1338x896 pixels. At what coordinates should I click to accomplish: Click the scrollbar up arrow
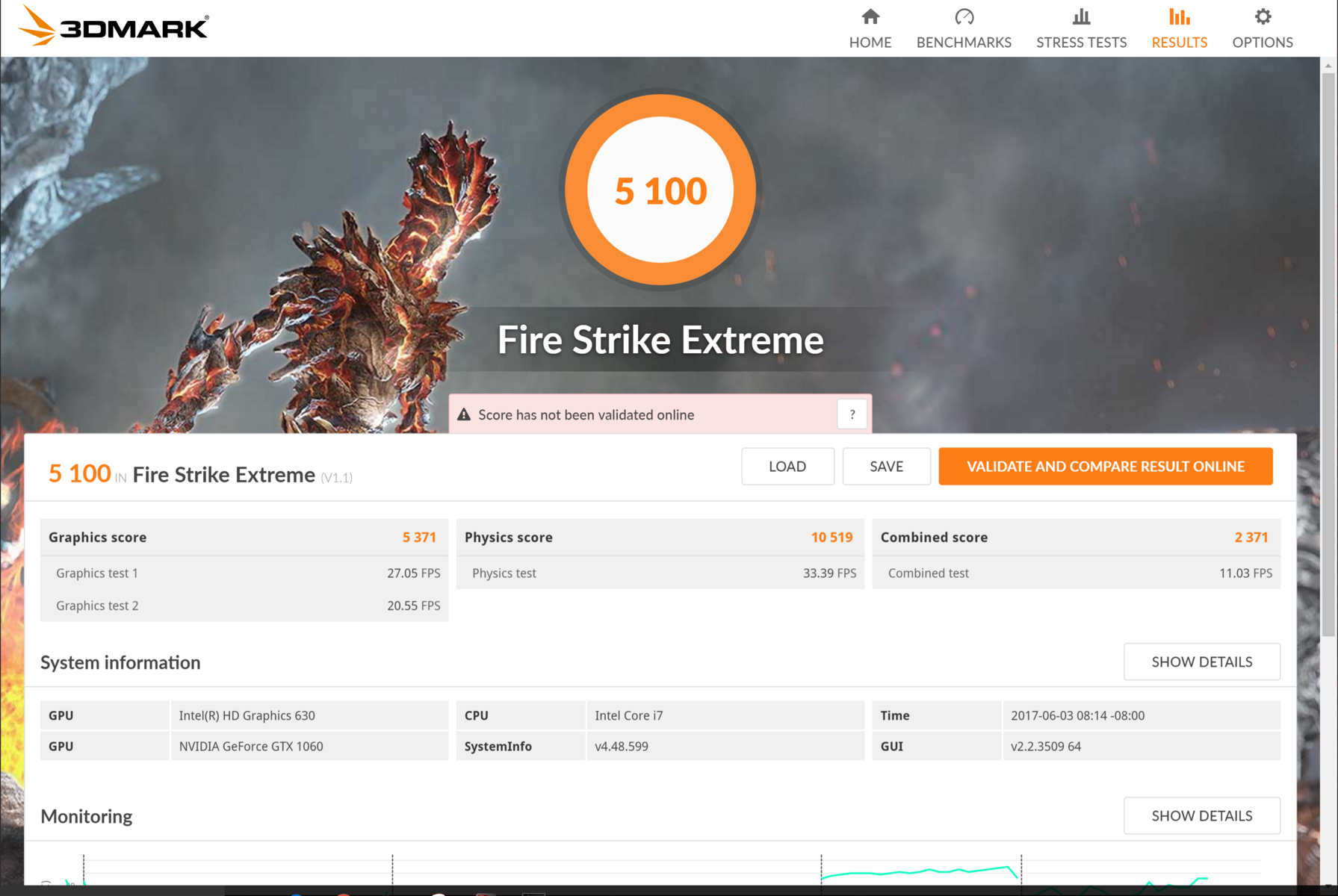(x=1329, y=66)
